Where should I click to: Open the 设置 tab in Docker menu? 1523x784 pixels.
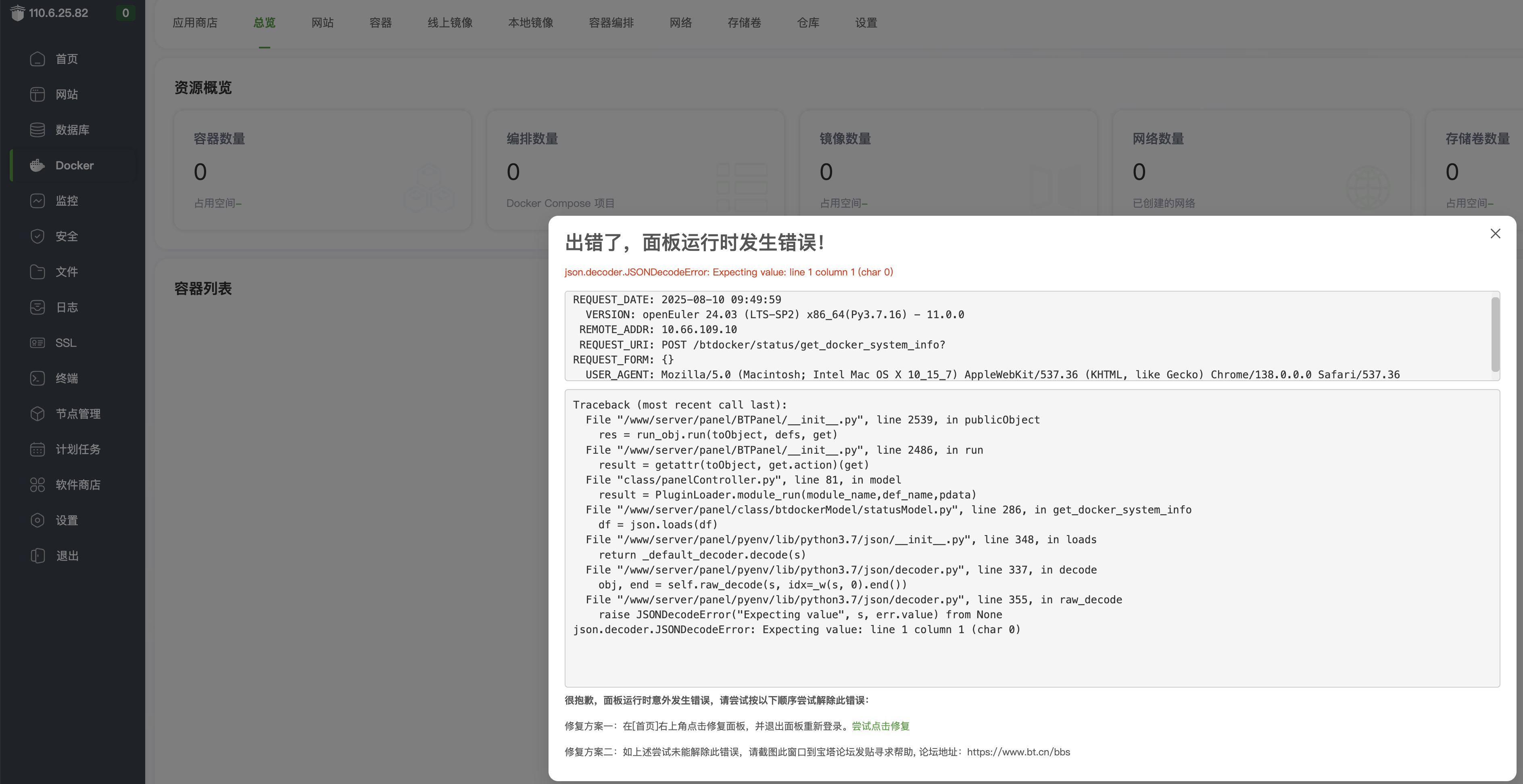click(866, 23)
